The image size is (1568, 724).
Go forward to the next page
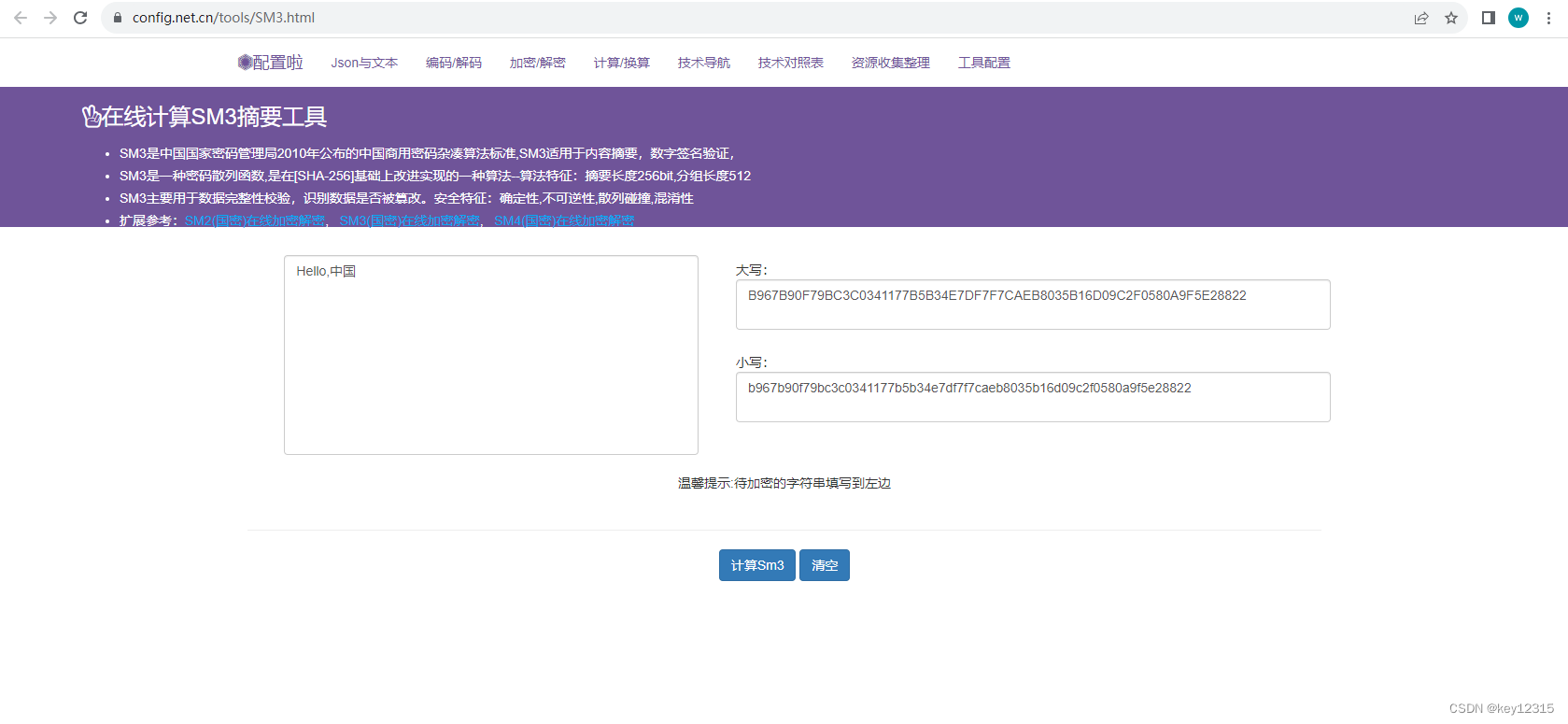pyautogui.click(x=50, y=18)
